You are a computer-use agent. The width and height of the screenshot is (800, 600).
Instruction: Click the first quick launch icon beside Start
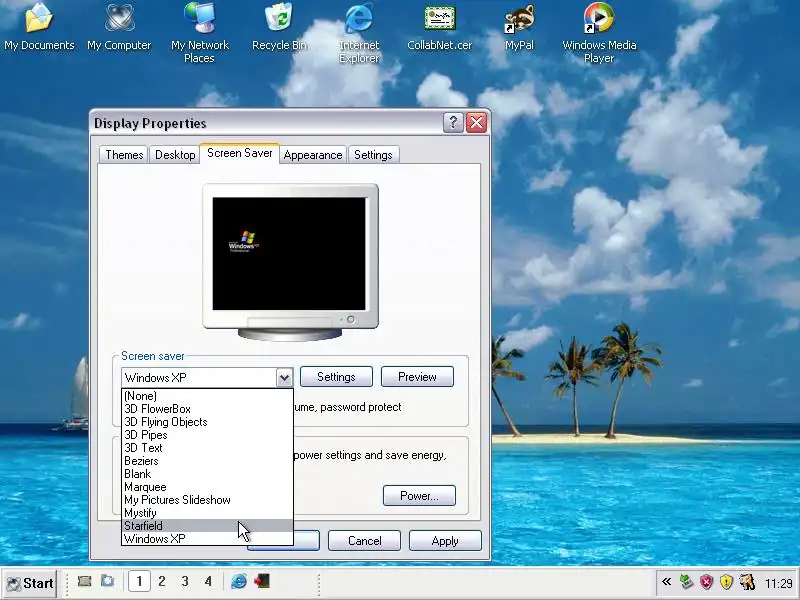[85, 581]
